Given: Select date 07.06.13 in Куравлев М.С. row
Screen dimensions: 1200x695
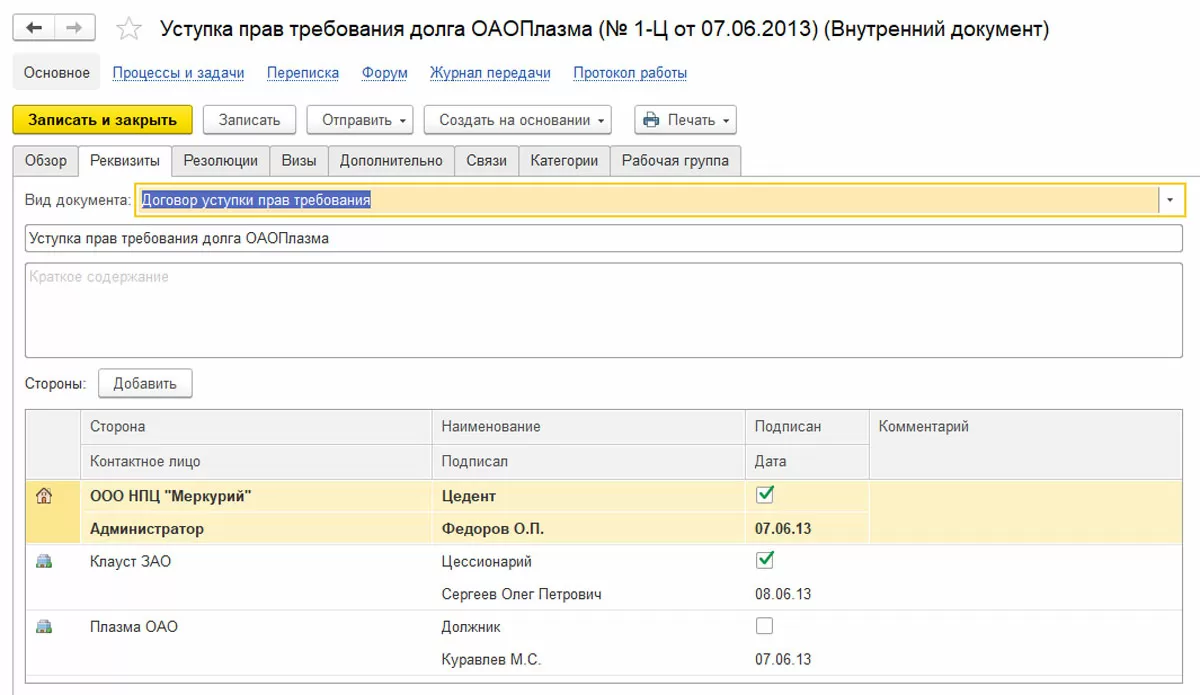Looking at the screenshot, I should point(807,660).
